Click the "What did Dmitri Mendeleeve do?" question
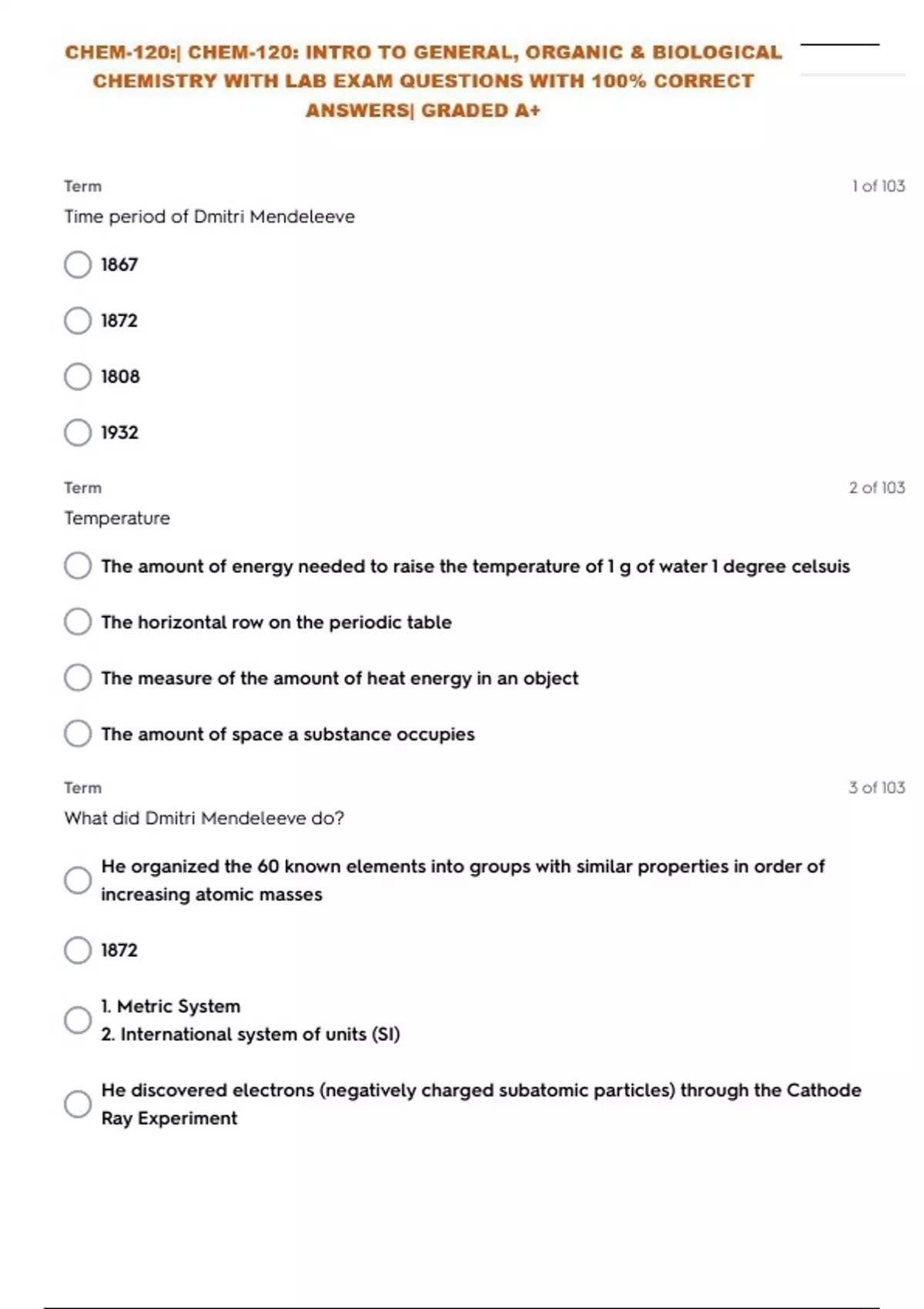This screenshot has height=1309, width=924. pos(204,818)
